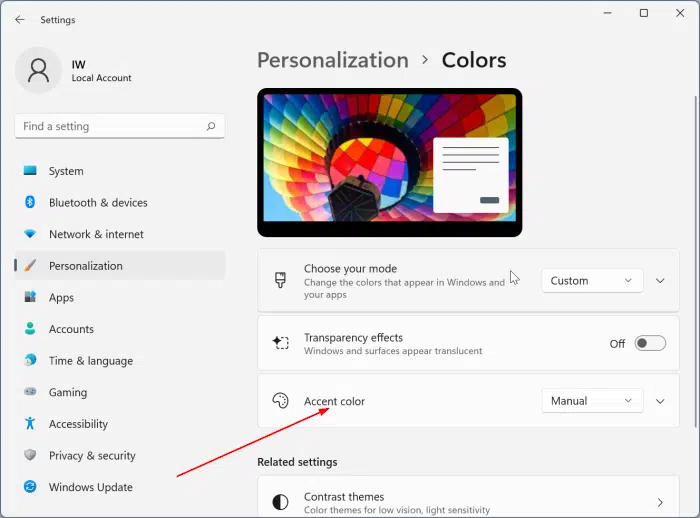Click the Accent color label text

[x=334, y=401]
